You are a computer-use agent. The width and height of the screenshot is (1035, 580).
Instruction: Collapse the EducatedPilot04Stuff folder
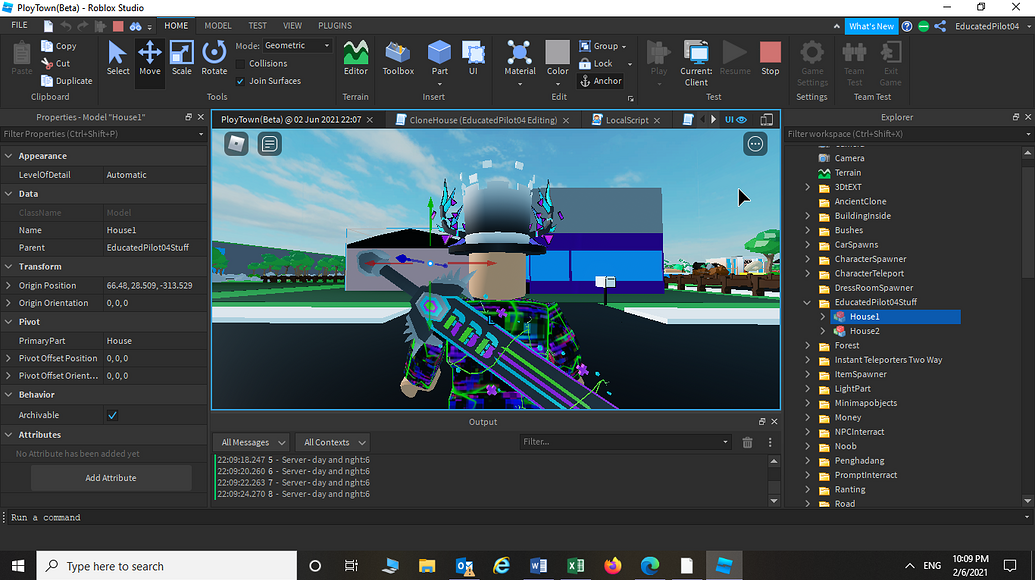click(x=807, y=302)
